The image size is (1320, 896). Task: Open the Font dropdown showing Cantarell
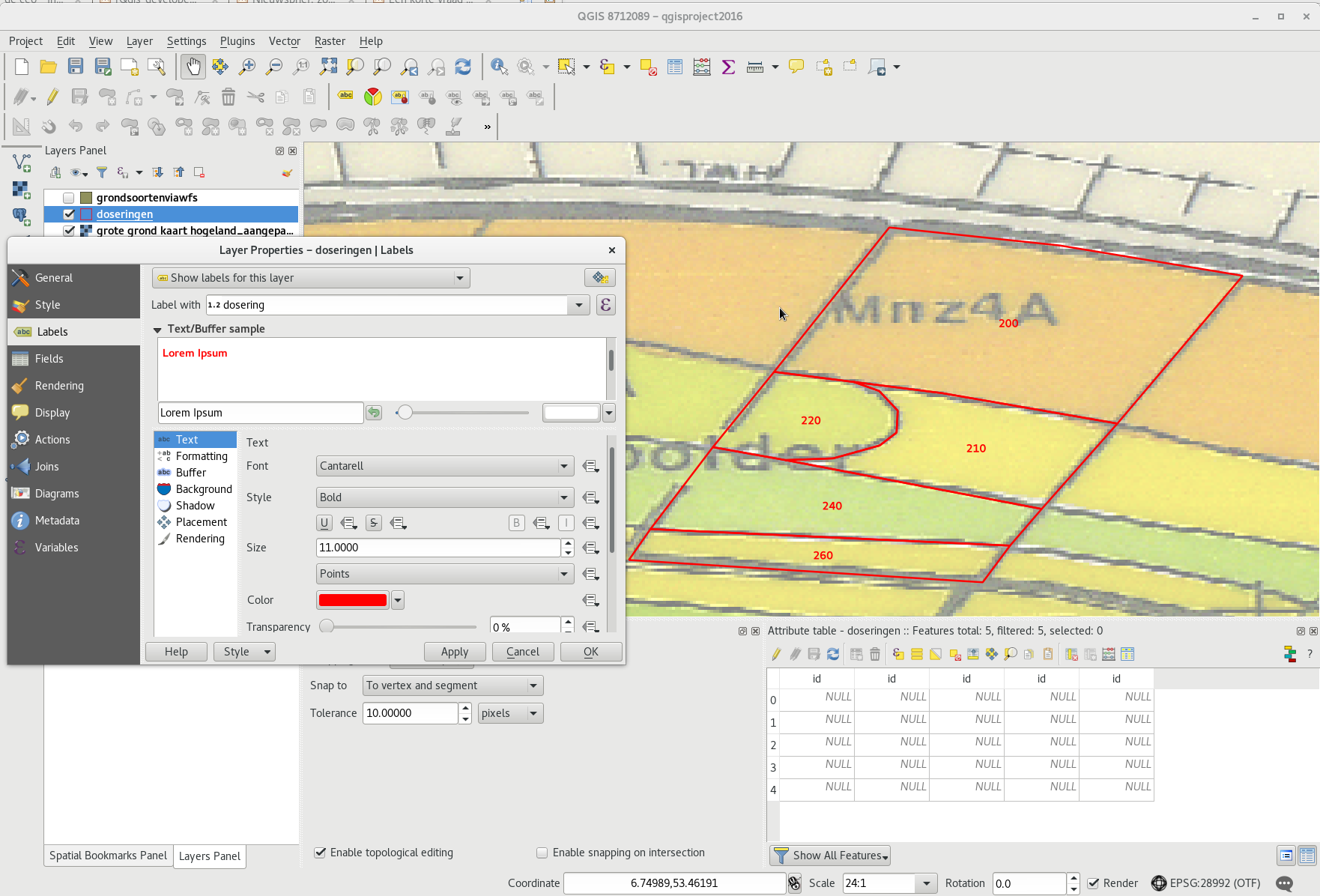[x=445, y=466]
